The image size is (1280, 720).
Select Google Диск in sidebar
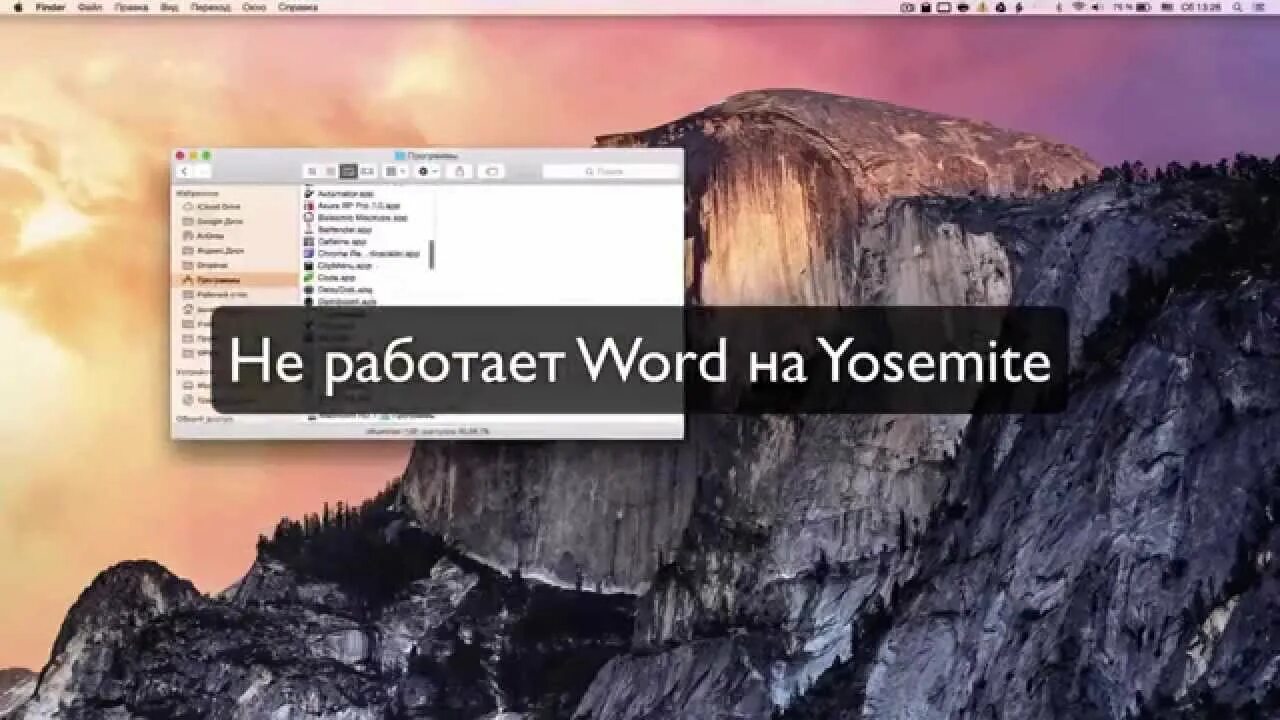point(236,221)
